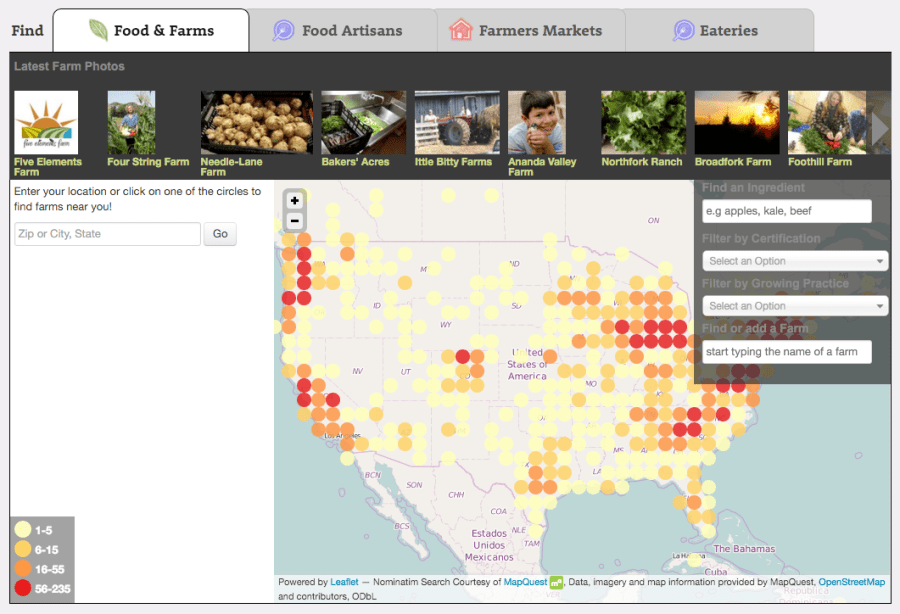Click the leaf icon on Food & Farms tab

[x=98, y=30]
